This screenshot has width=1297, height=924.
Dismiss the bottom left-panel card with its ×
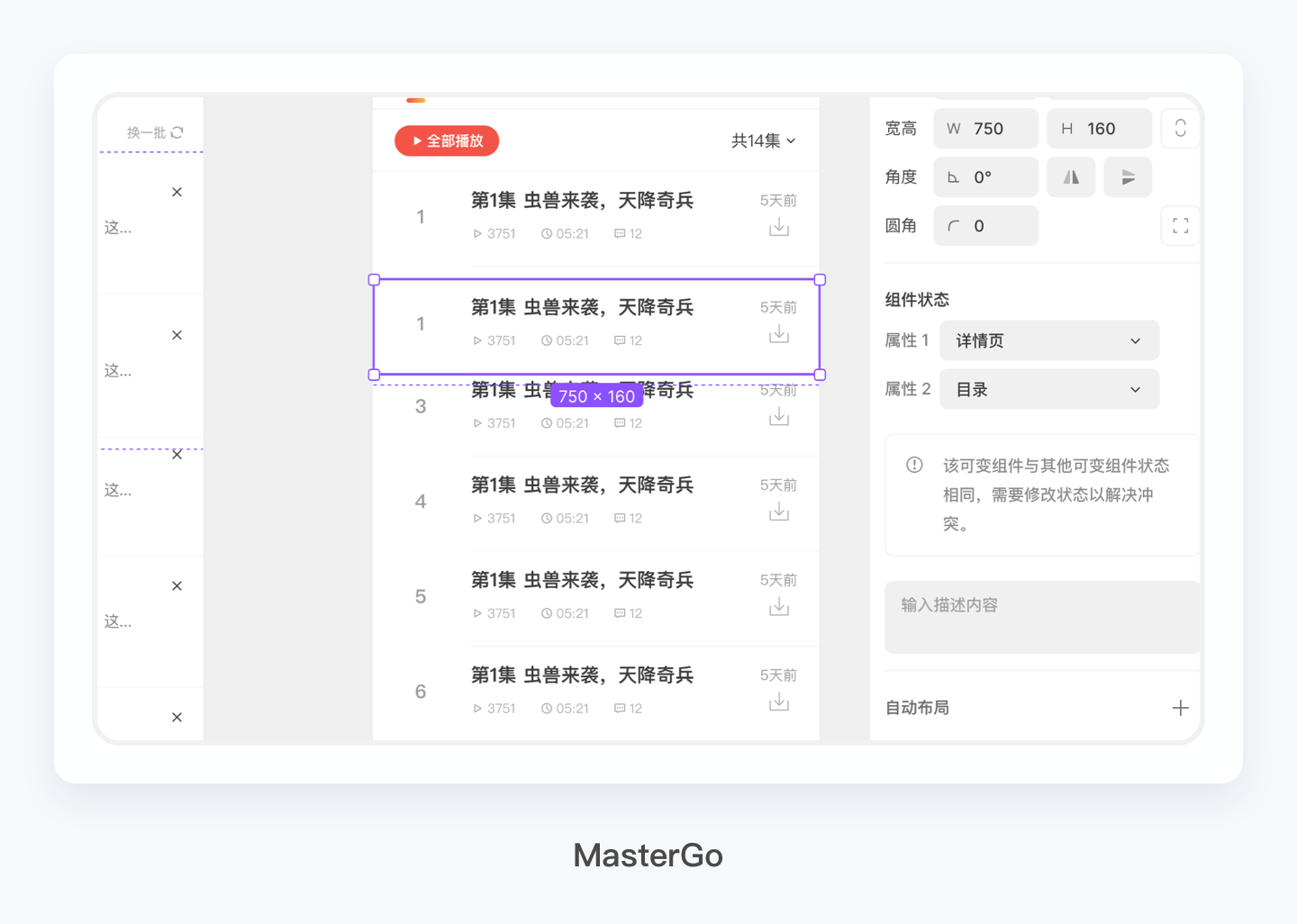point(177,715)
